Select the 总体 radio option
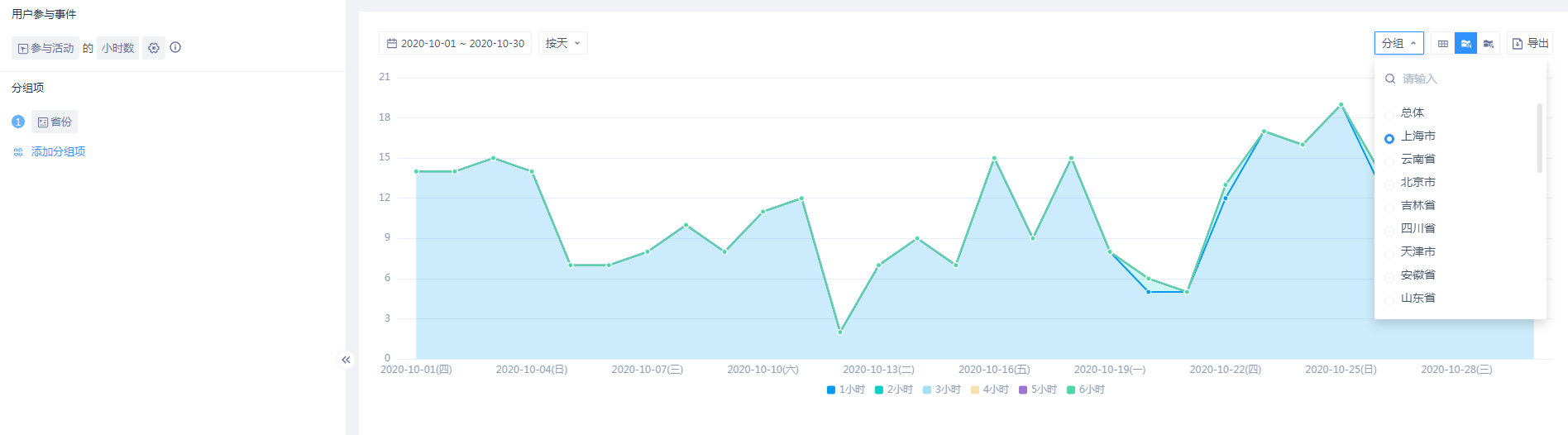This screenshot has width=1568, height=435. coord(1389,113)
